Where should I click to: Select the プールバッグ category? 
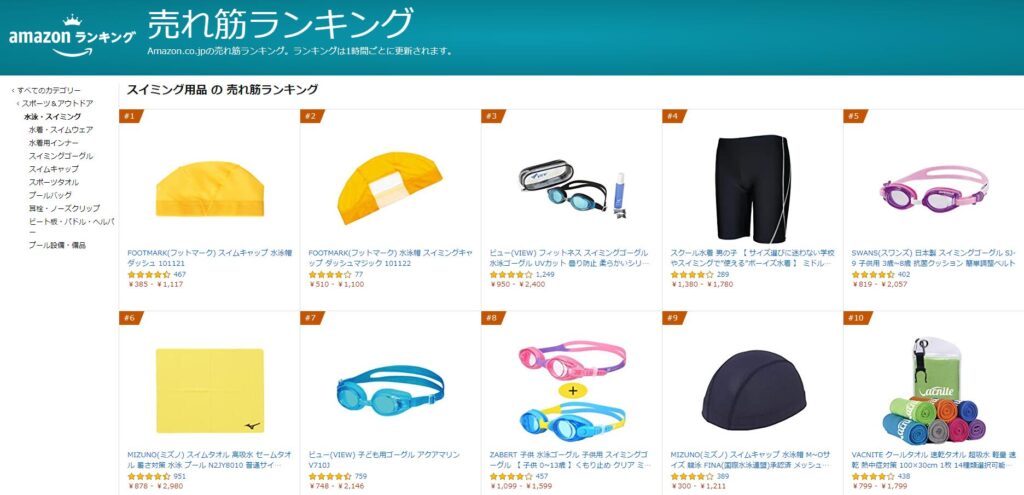tap(50, 195)
